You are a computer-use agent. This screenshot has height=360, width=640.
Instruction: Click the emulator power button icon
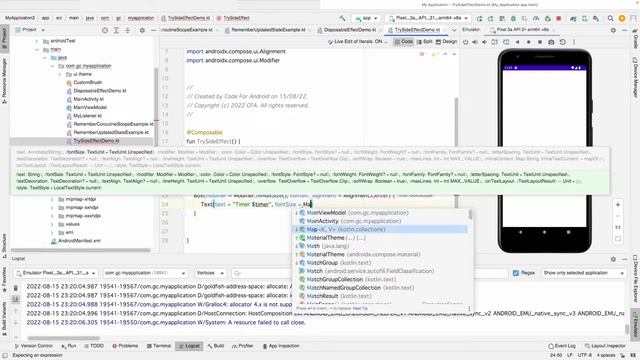point(466,42)
